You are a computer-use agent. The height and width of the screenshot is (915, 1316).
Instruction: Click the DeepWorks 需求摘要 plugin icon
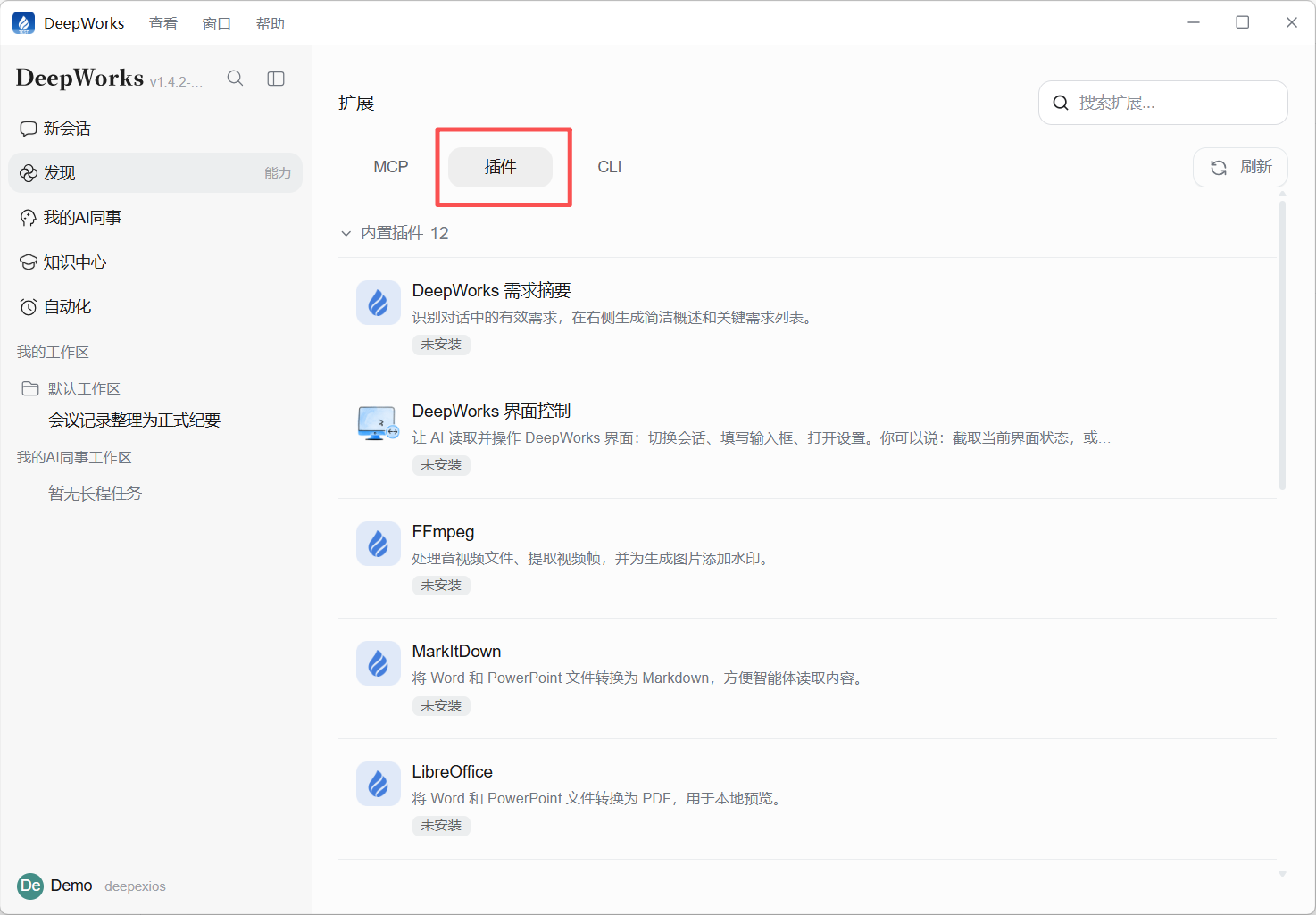pos(379,303)
